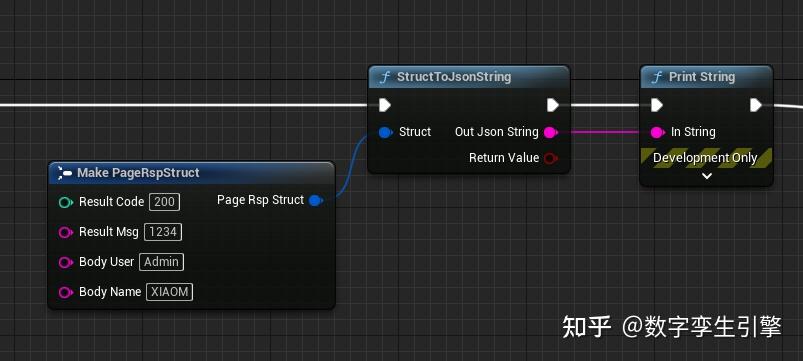Click the Result Msg pin

(66, 232)
